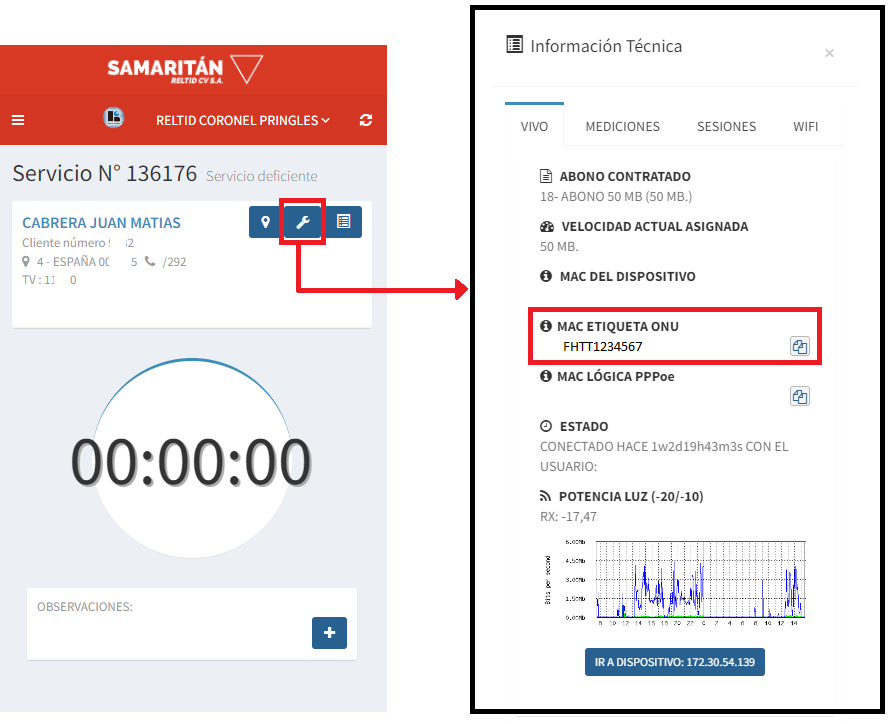The image size is (894, 724).
Task: Expand the RELTID CORONEL PRINGLES dropdown
Action: coord(243,120)
